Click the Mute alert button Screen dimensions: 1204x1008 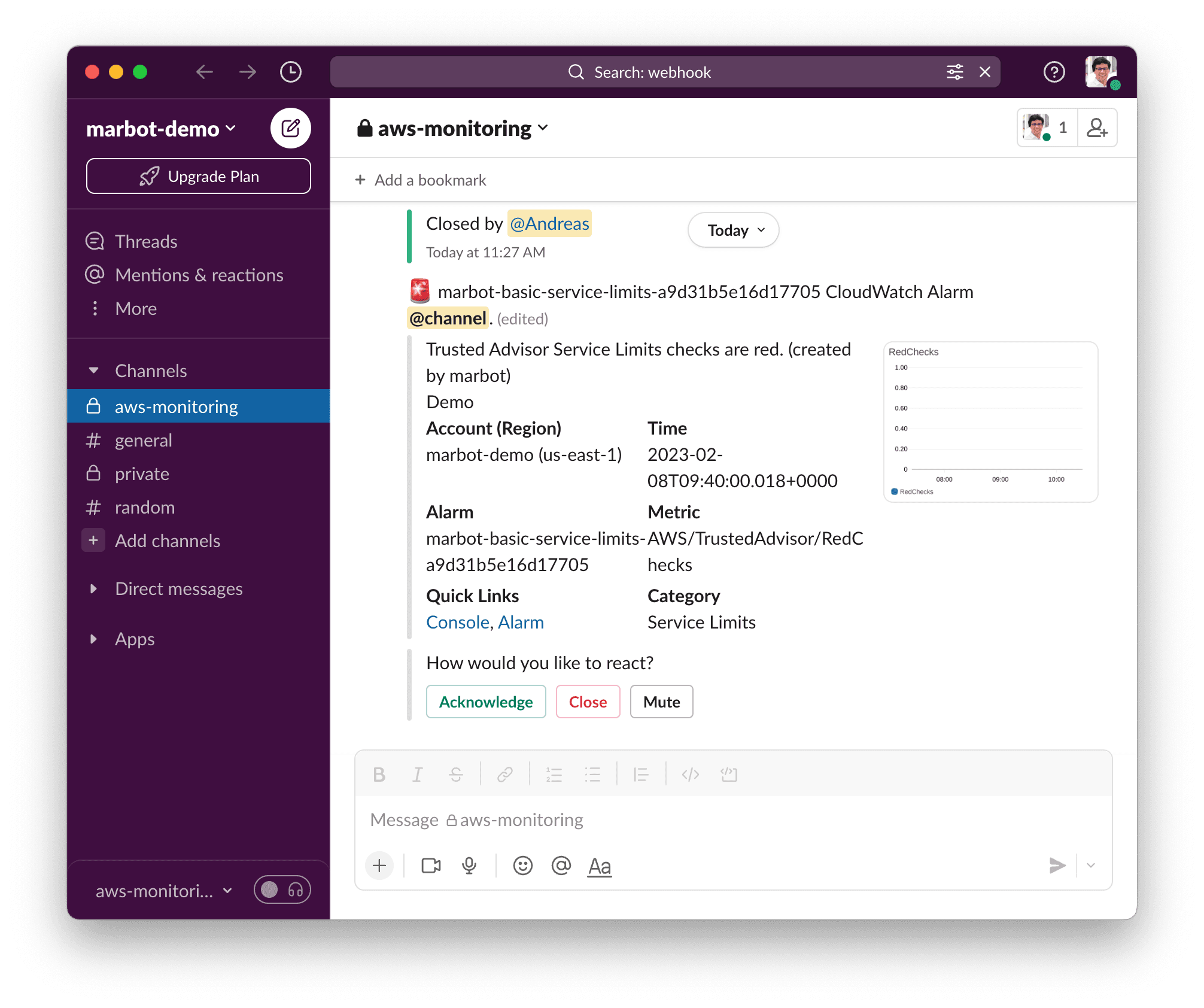[661, 702]
